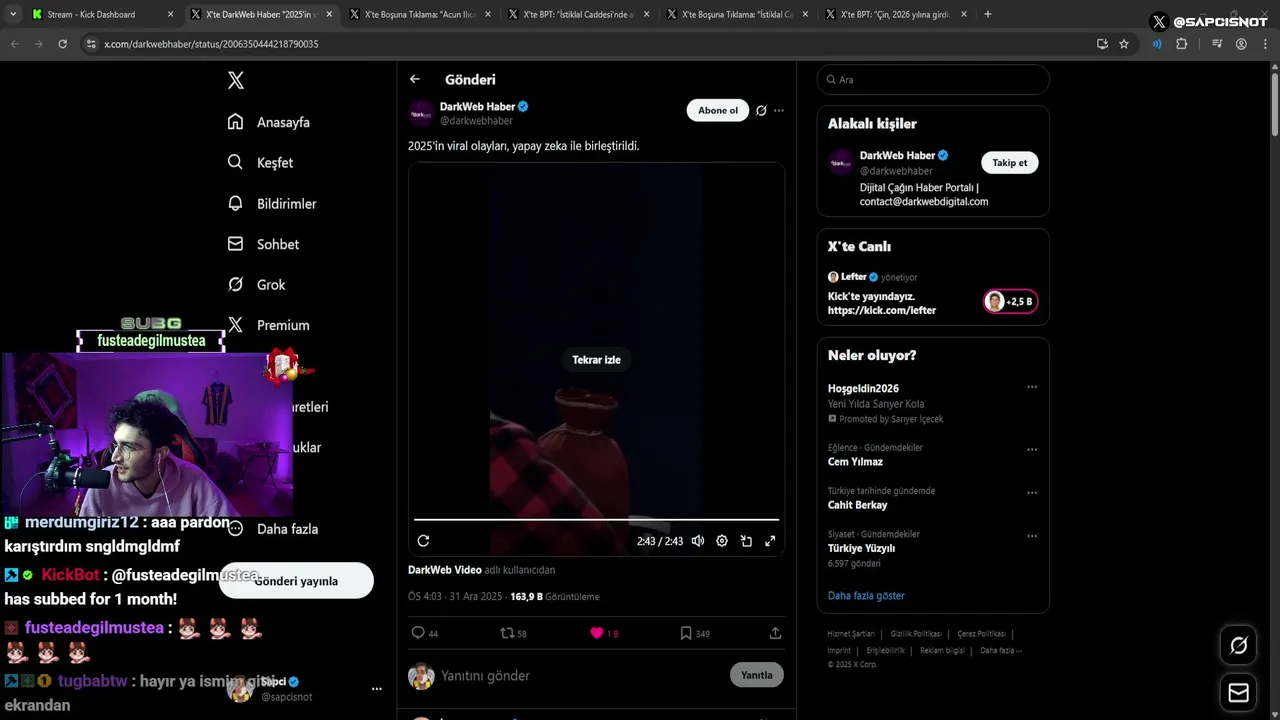Open the Gizlilik Politikası footer link
Image resolution: width=1280 pixels, height=720 pixels.
tap(916, 634)
